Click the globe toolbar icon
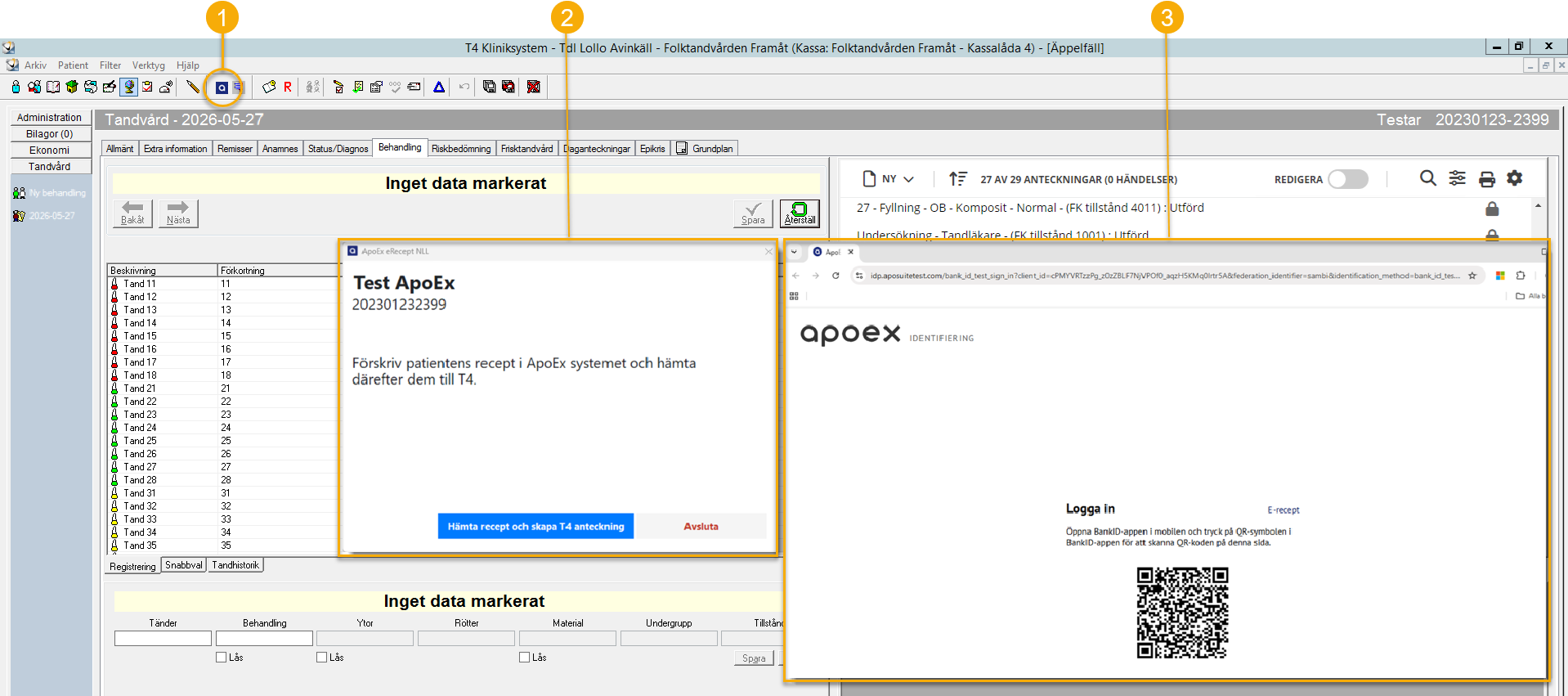The image size is (1568, 696). (x=129, y=87)
